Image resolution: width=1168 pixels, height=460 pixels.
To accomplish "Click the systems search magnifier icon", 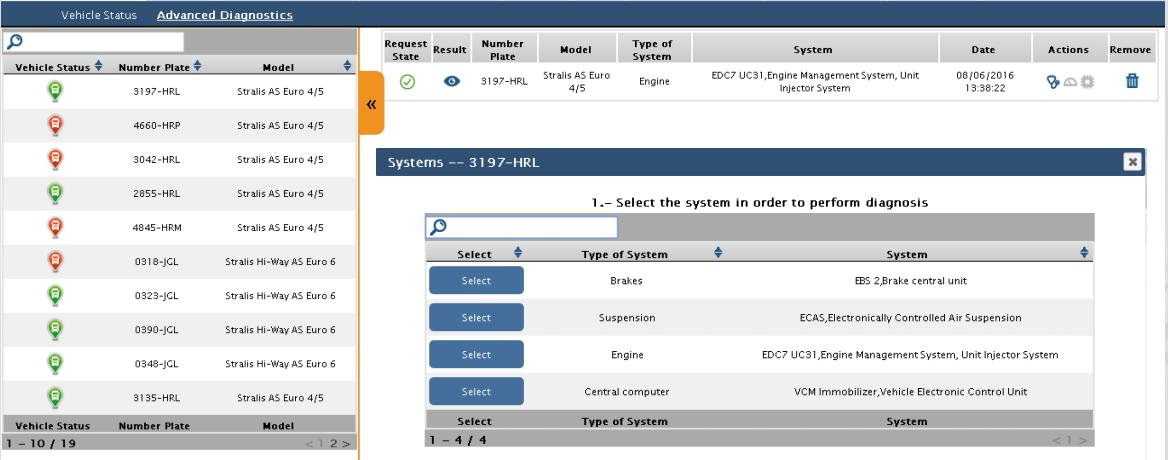I will (438, 227).
